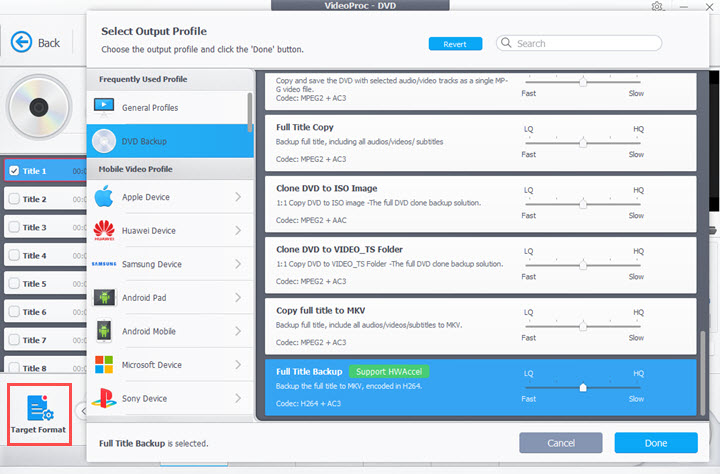Check the Title 7 checkbox
The height and width of the screenshot is (474, 720).
(x=14, y=340)
